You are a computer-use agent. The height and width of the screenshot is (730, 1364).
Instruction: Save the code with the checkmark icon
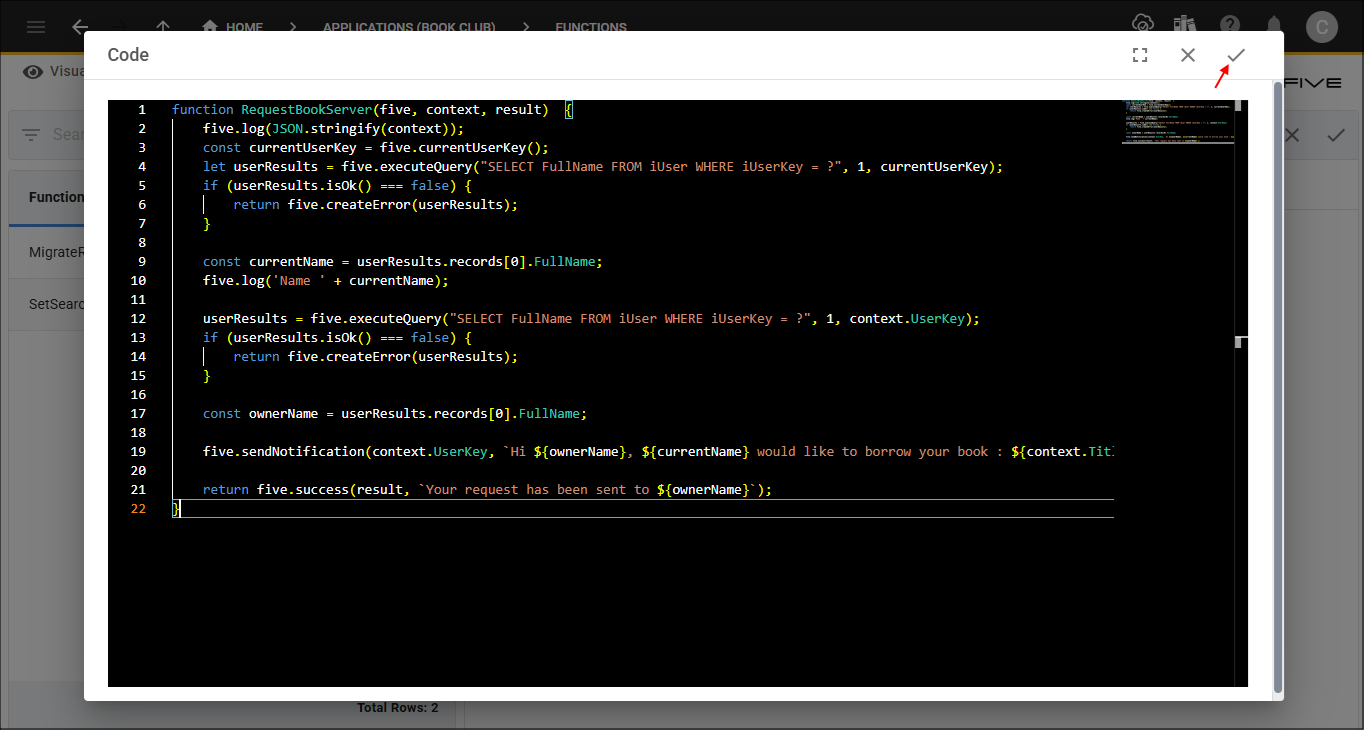coord(1236,55)
